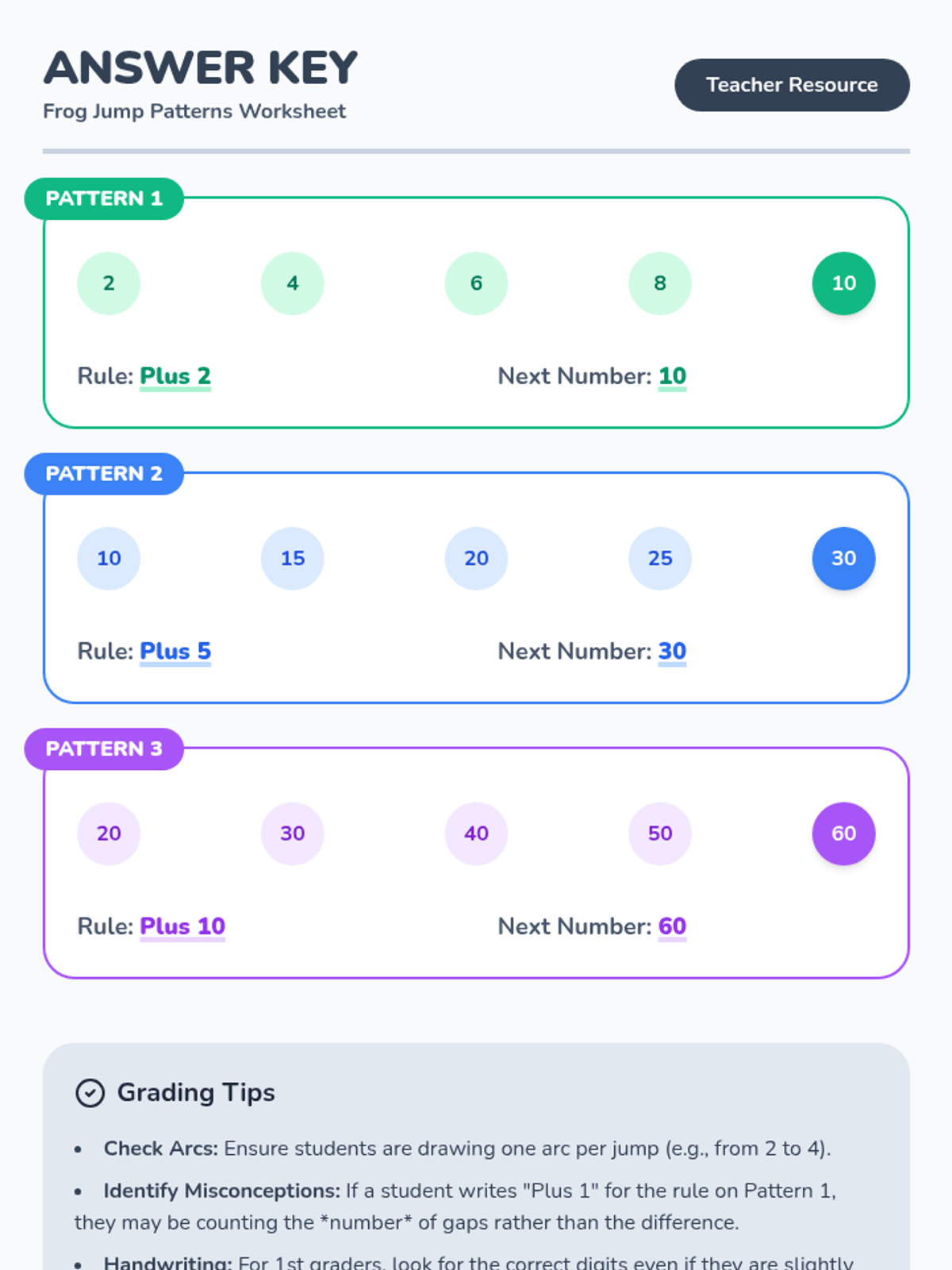Image resolution: width=952 pixels, height=1270 pixels.
Task: Click the underlined Plus 5 rule answer
Action: click(175, 651)
